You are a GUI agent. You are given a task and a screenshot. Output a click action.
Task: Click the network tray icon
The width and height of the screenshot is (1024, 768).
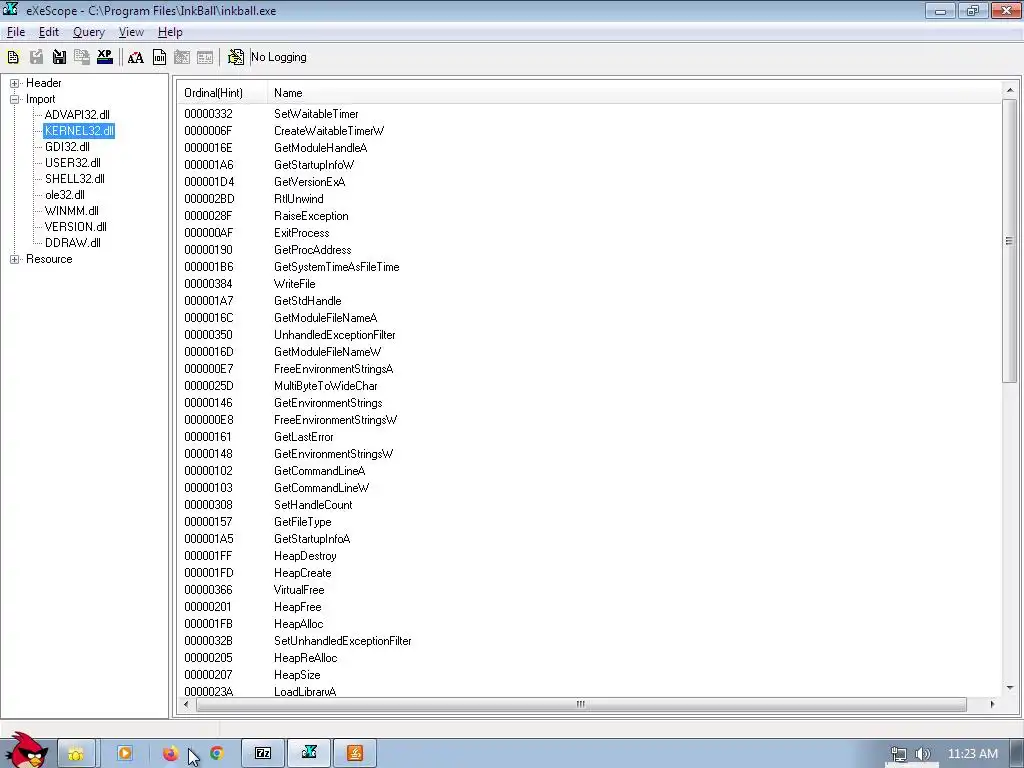click(x=899, y=754)
